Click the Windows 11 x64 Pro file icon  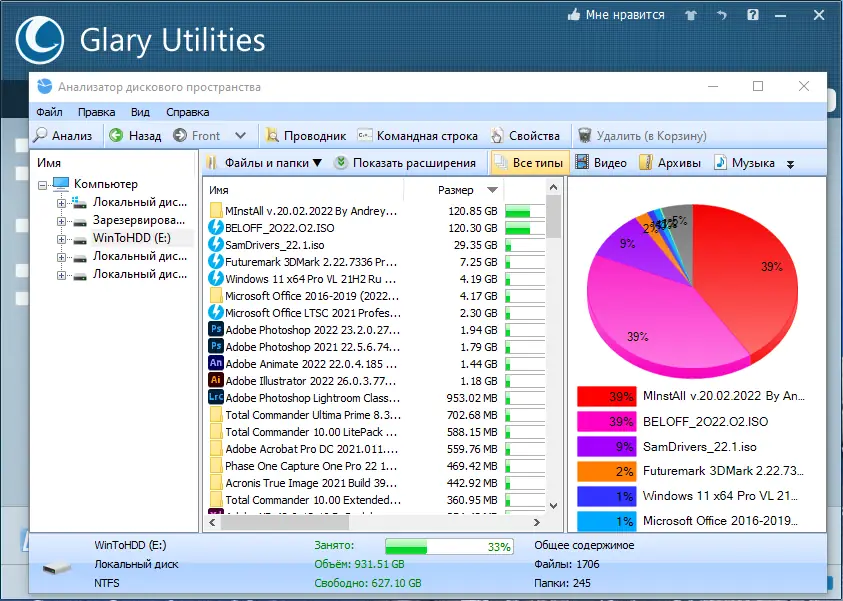tap(216, 279)
